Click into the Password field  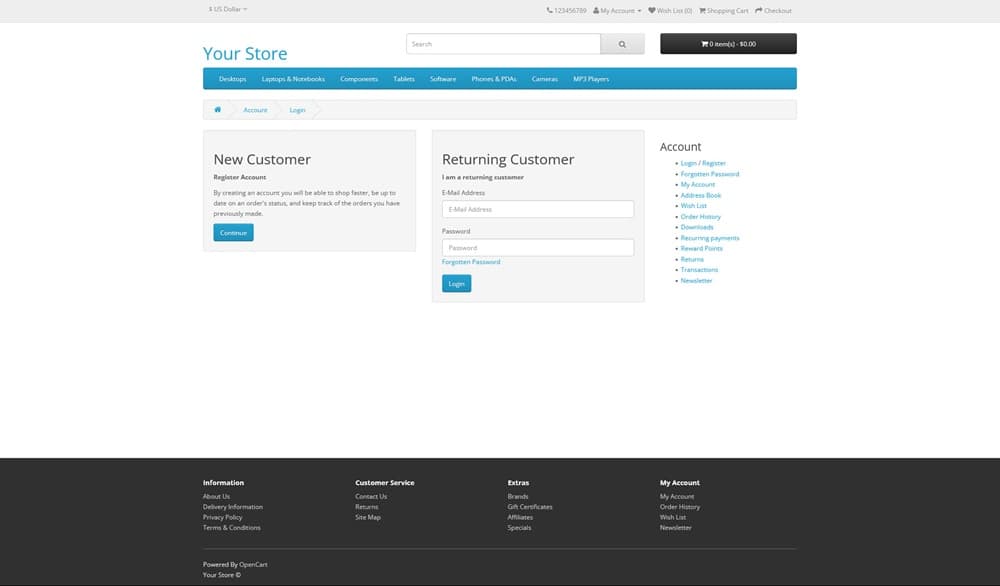(x=537, y=247)
